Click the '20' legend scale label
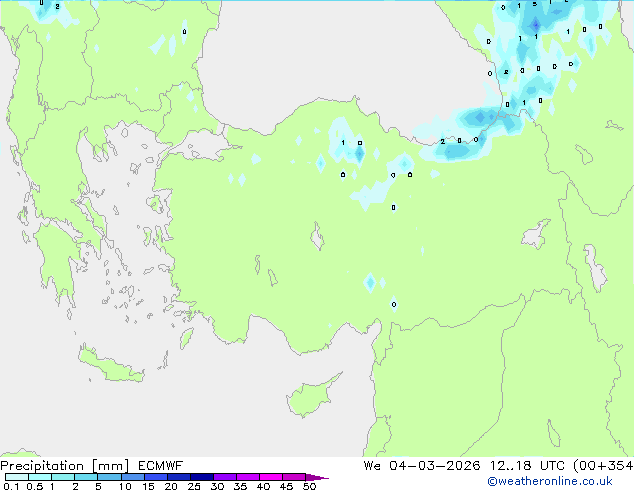 pos(171,486)
